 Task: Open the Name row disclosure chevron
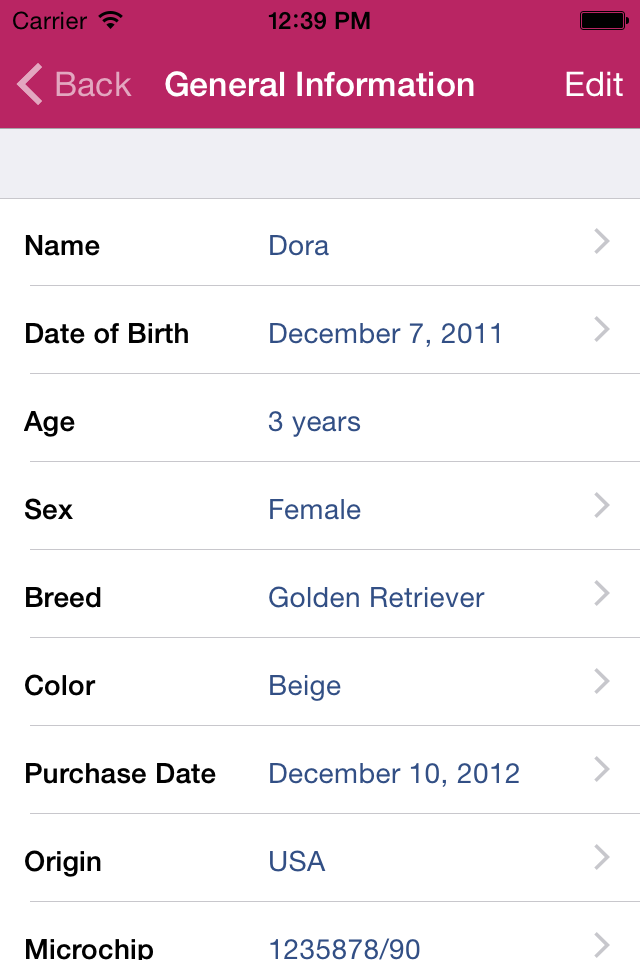tap(601, 242)
